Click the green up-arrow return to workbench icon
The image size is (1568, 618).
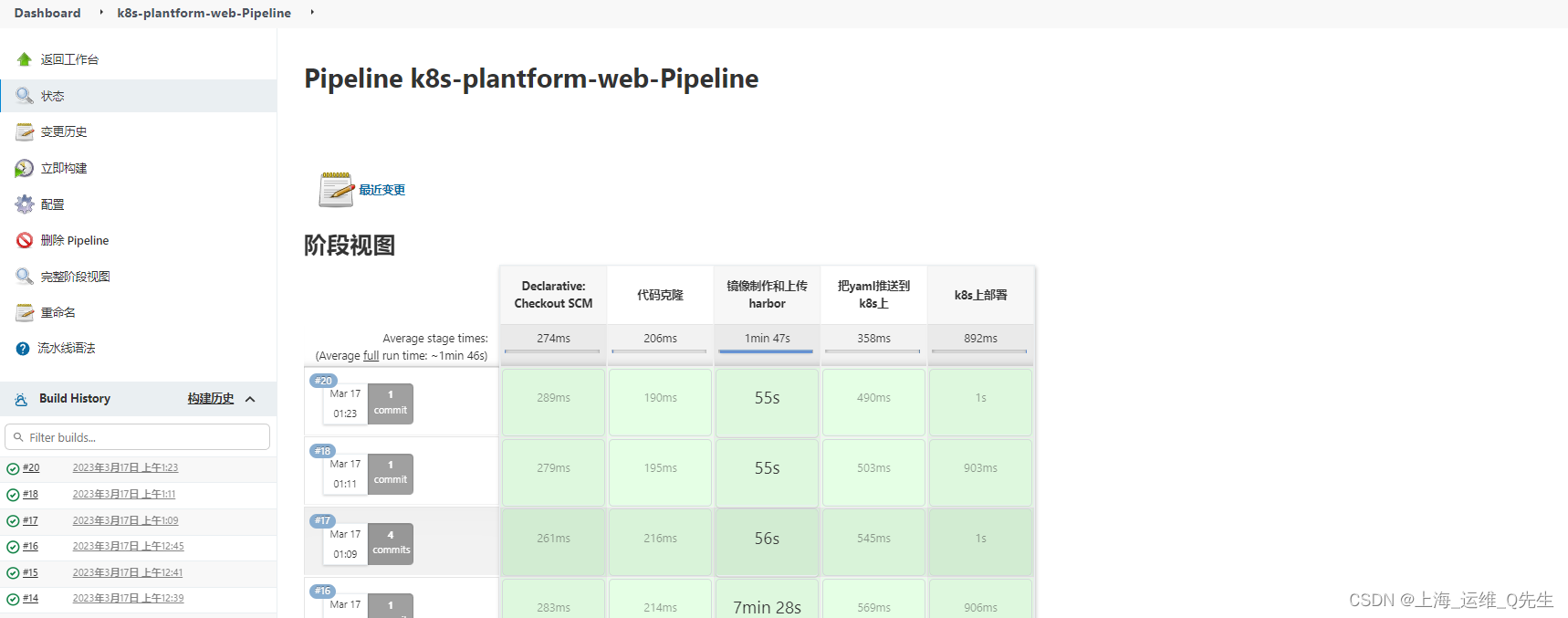(x=25, y=59)
